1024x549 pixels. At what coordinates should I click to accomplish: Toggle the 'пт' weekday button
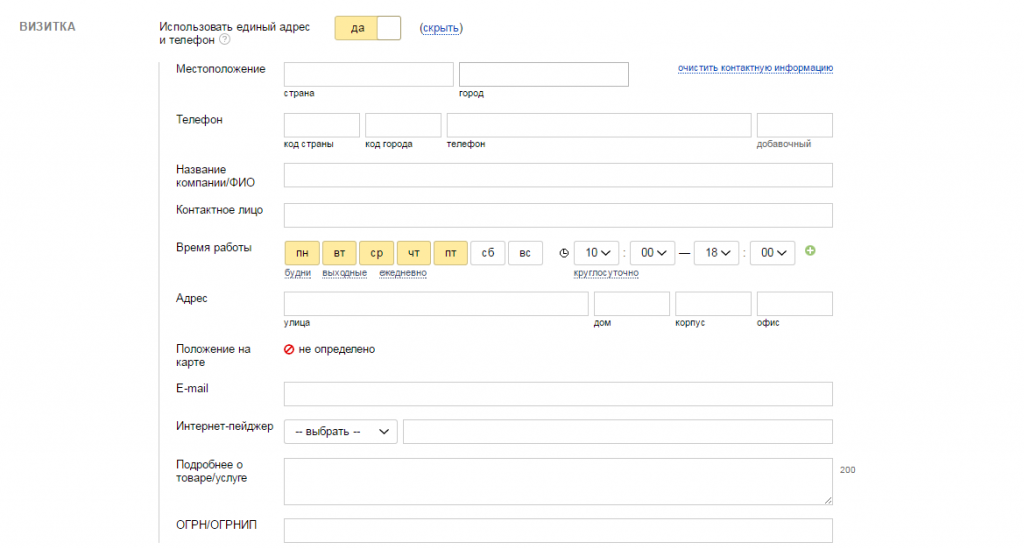pos(451,253)
